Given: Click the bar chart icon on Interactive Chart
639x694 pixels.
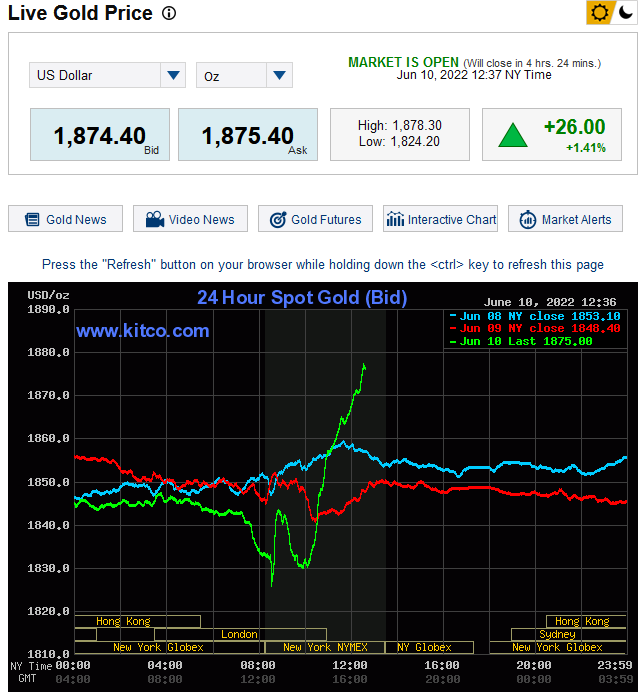Looking at the screenshot, I should [x=395, y=219].
